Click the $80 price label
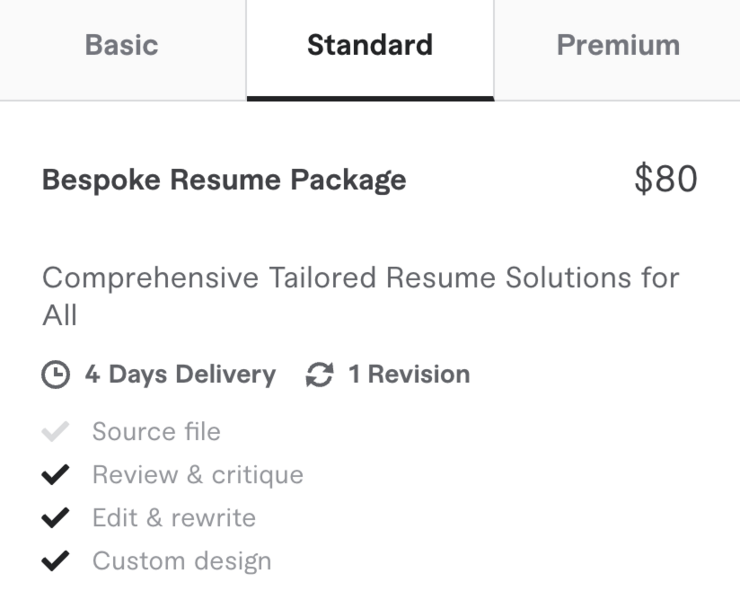This screenshot has height=600, width=740. pos(665,180)
